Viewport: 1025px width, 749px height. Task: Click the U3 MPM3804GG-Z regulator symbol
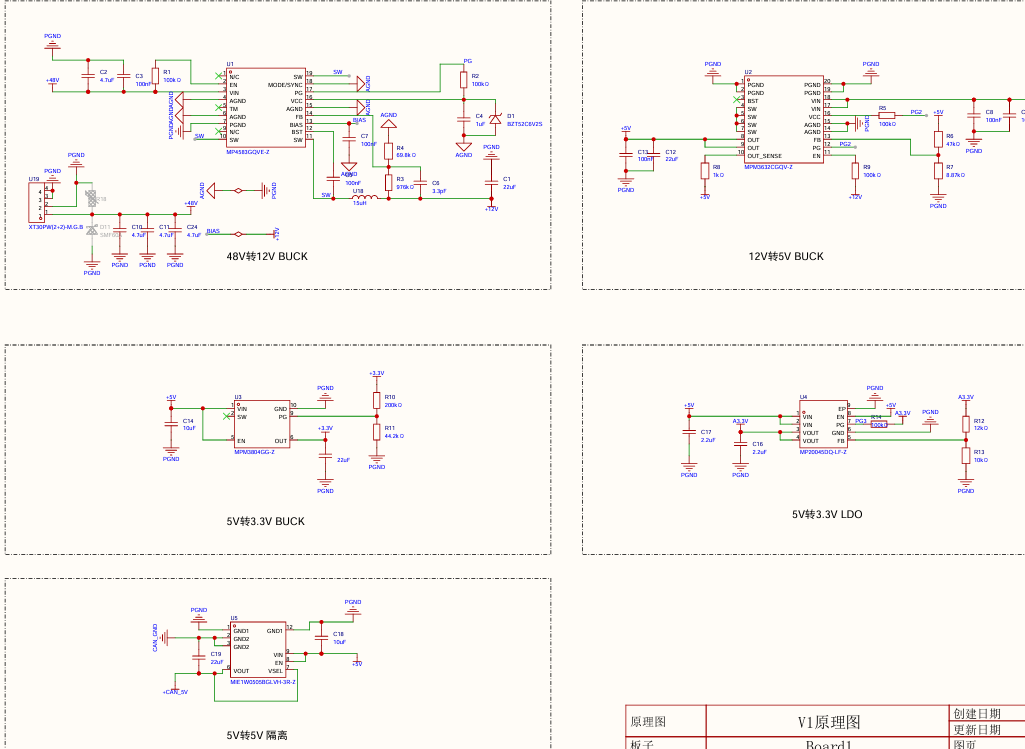[262, 425]
